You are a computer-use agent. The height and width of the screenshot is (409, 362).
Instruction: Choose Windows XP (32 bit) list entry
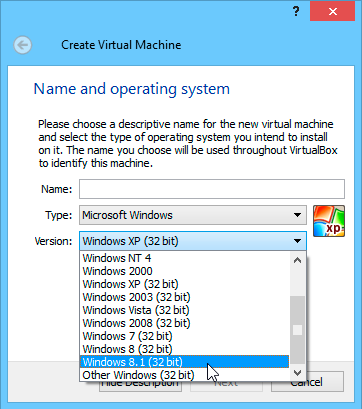pyautogui.click(x=184, y=284)
